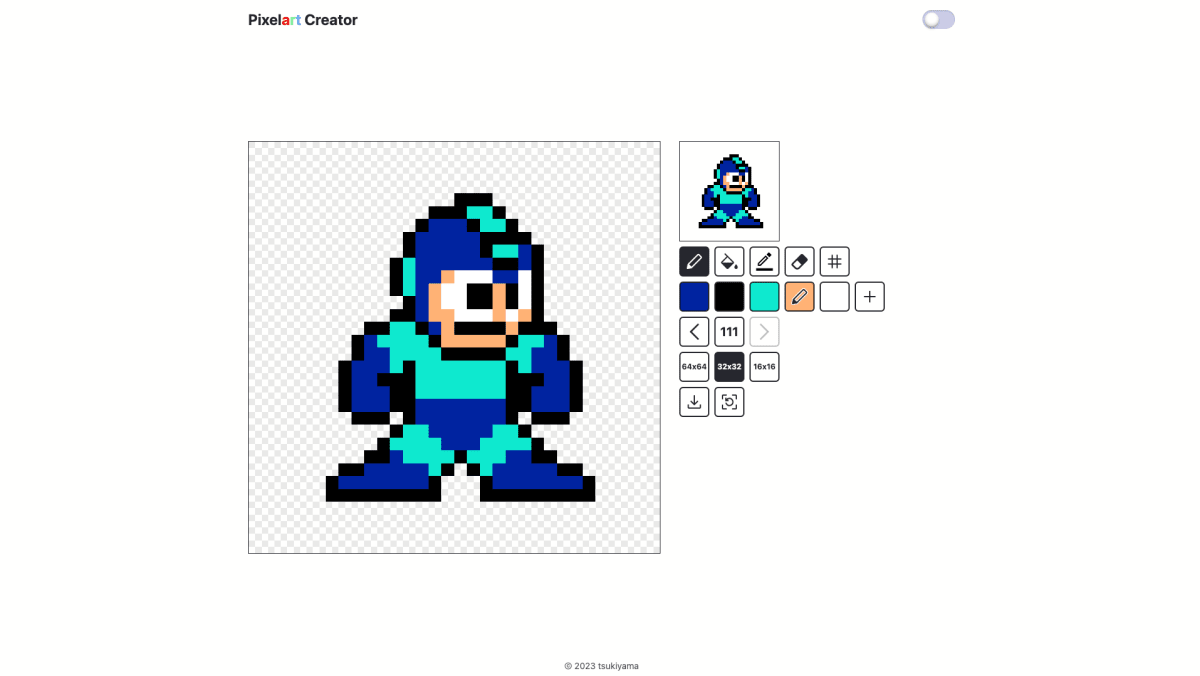This screenshot has height=676, width=1200.
Task: Click the character's black eye pupil on canvas
Action: [480, 296]
